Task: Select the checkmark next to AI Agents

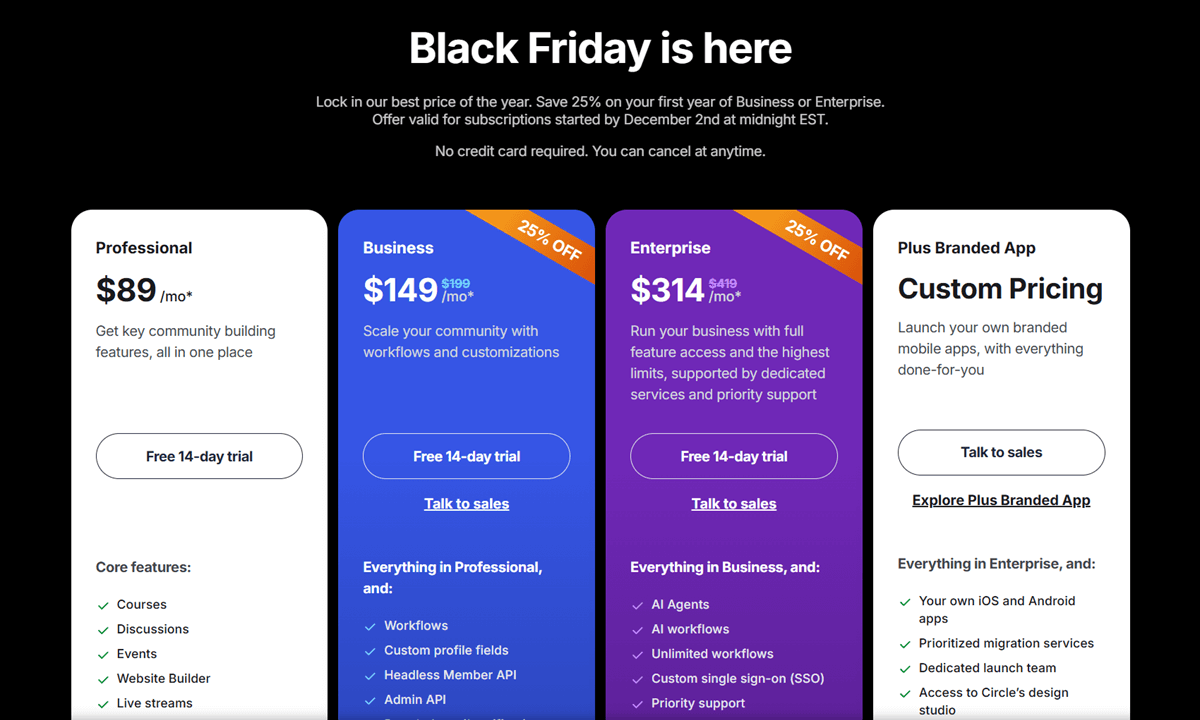Action: pyautogui.click(x=637, y=604)
